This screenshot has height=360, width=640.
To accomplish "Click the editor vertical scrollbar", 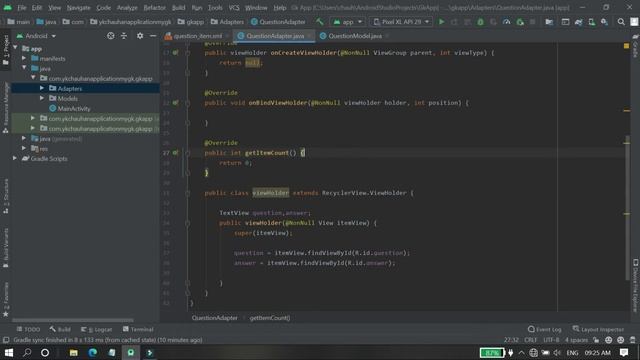I will point(627,207).
